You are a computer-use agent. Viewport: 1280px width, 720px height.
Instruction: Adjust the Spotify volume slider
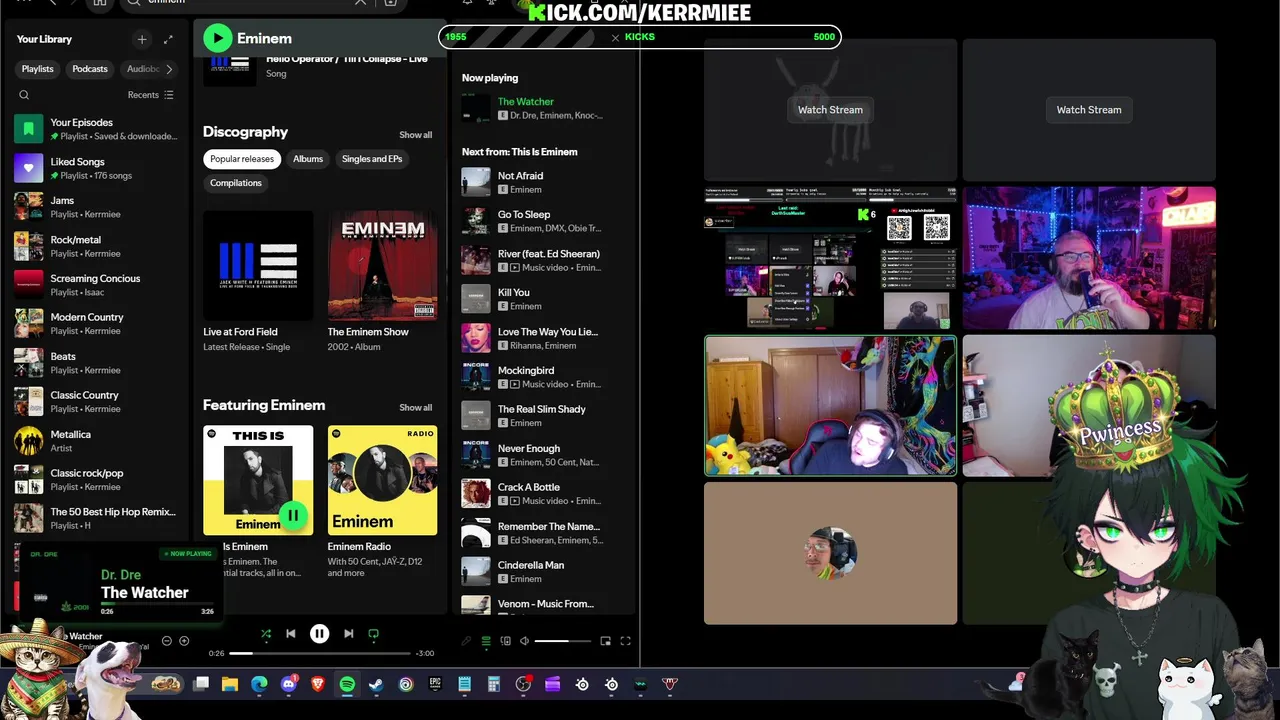tap(563, 641)
